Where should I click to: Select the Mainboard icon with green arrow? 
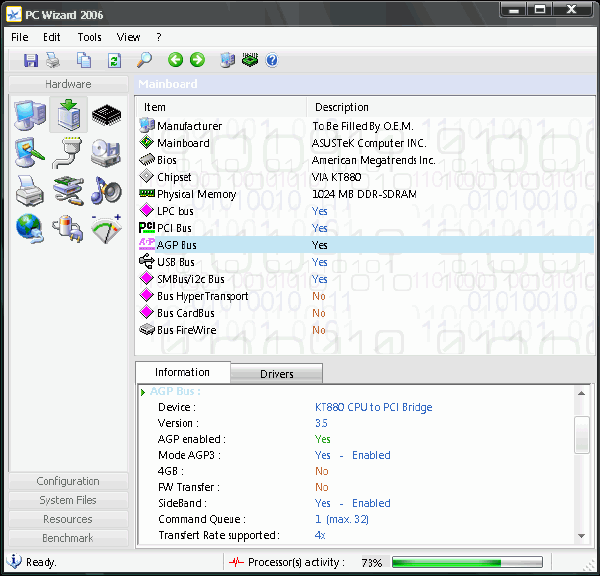click(x=68, y=114)
